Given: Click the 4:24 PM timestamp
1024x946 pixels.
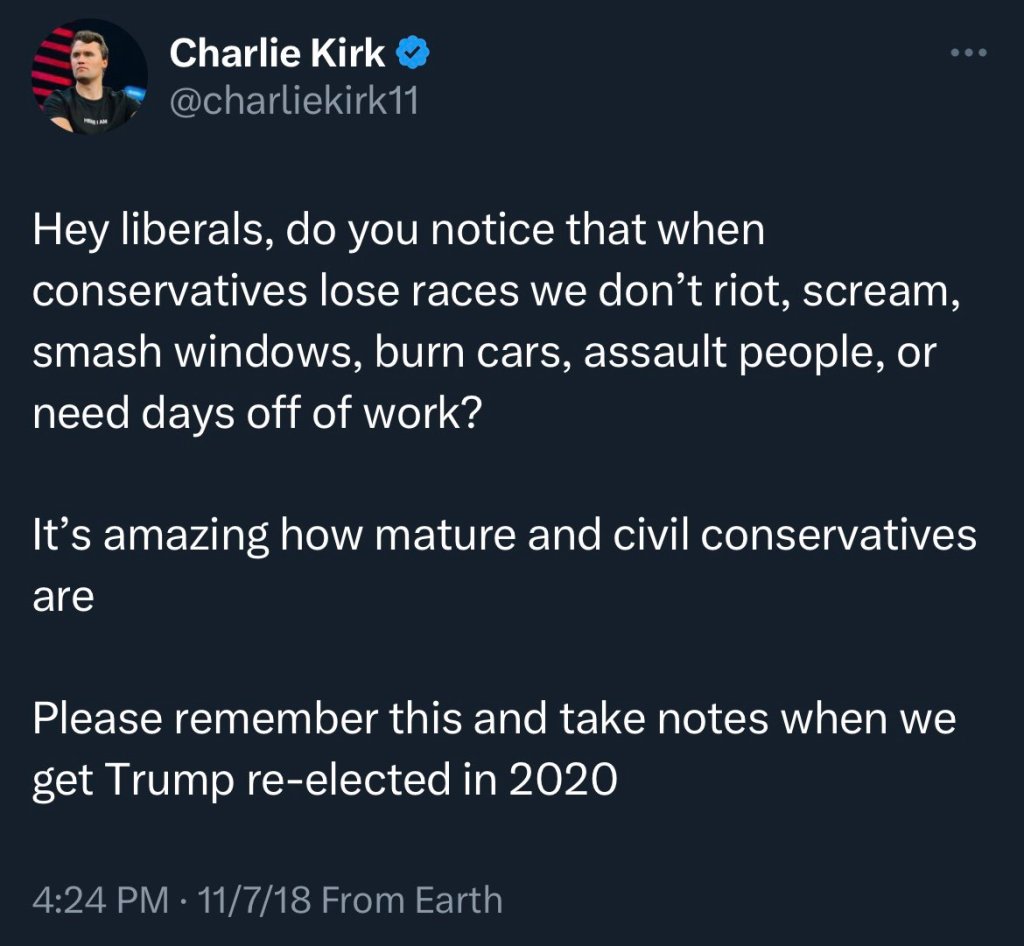Looking at the screenshot, I should pyautogui.click(x=100, y=900).
